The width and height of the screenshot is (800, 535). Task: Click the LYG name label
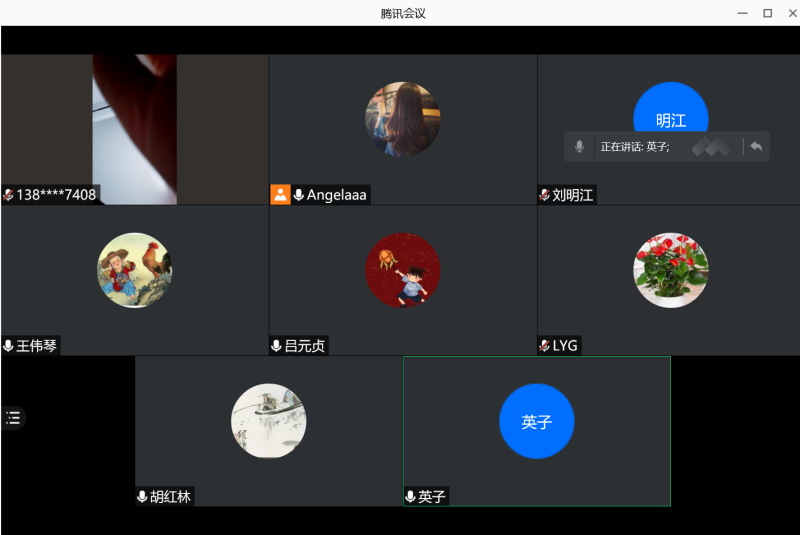pyautogui.click(x=565, y=346)
